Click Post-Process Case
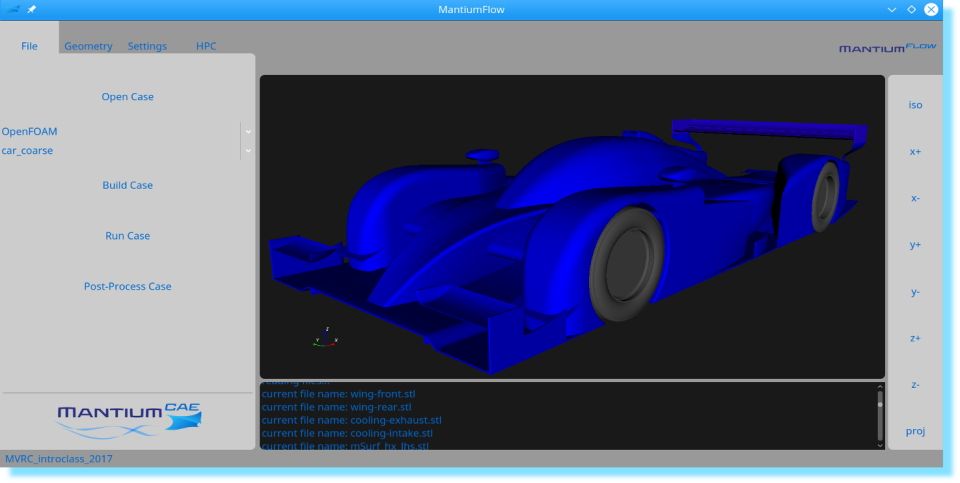Screen dimensions: 960x483 tap(127, 286)
